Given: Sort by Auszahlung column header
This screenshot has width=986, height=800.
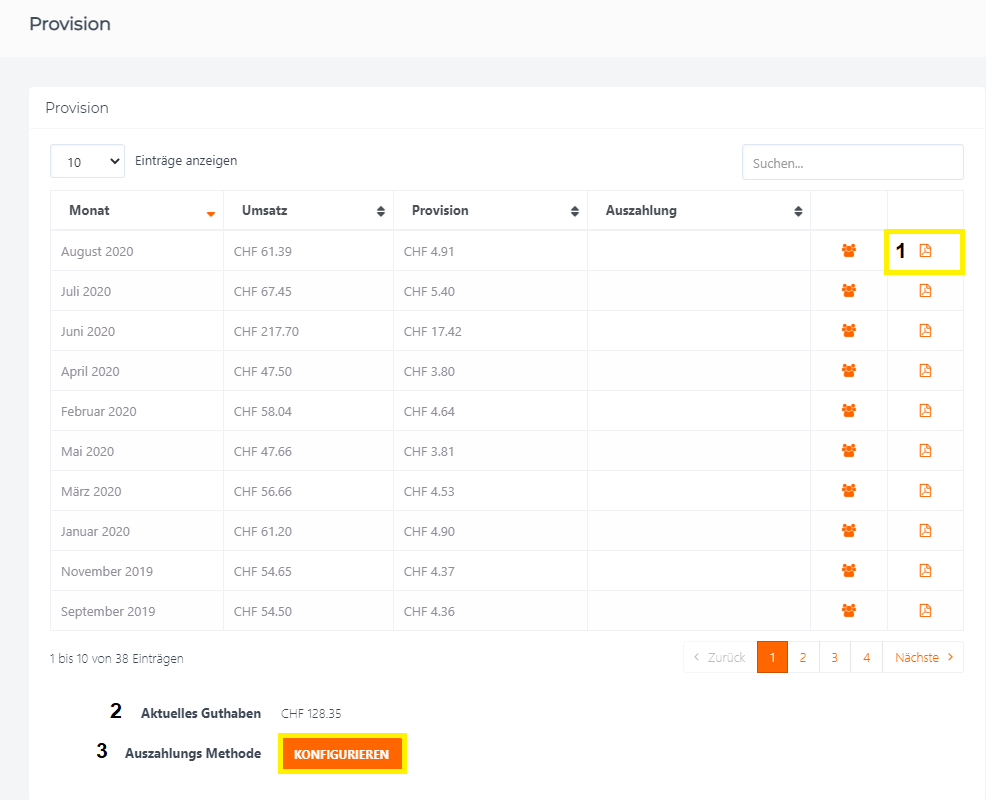Looking at the screenshot, I should (699, 211).
